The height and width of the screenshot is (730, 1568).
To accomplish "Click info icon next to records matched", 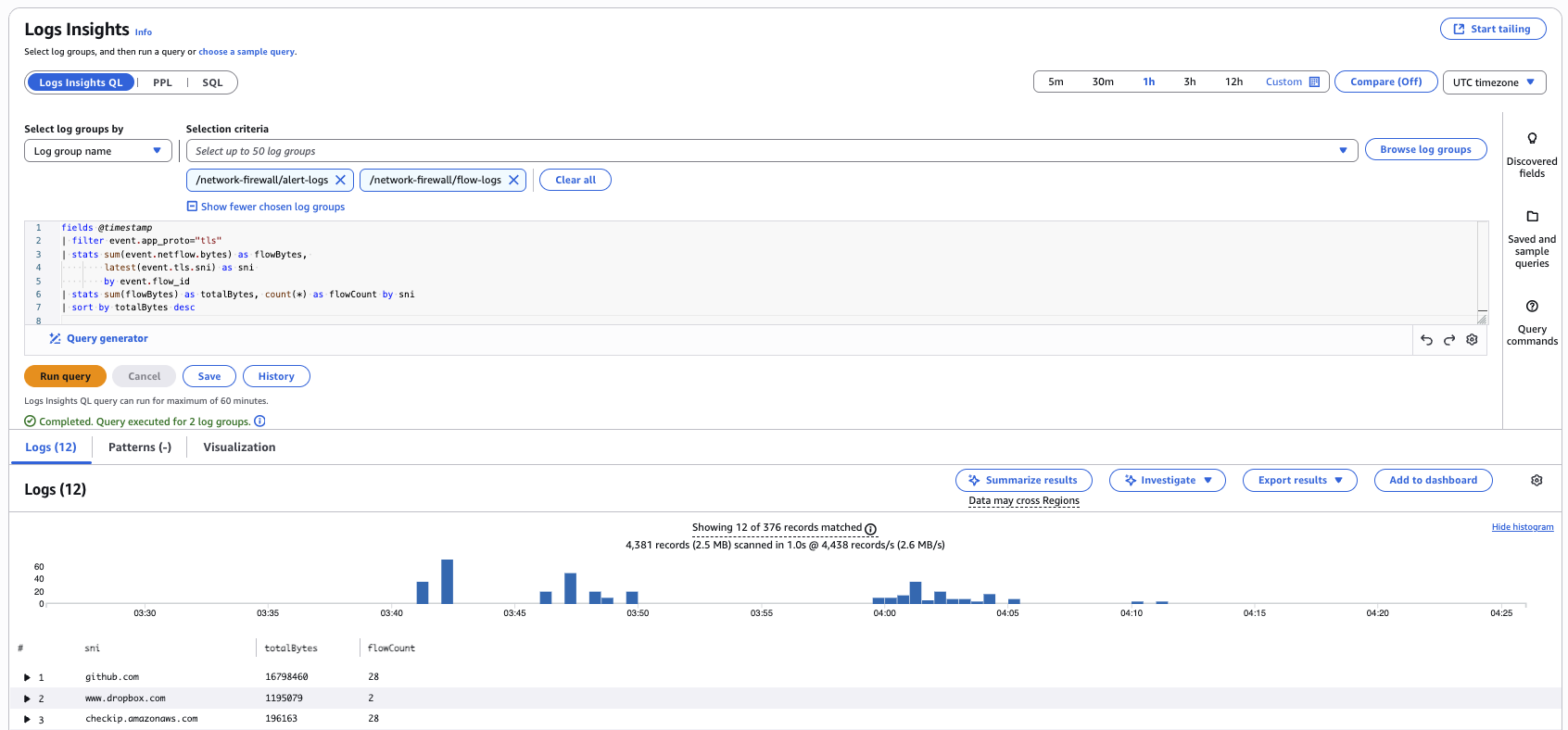I will coord(870,529).
